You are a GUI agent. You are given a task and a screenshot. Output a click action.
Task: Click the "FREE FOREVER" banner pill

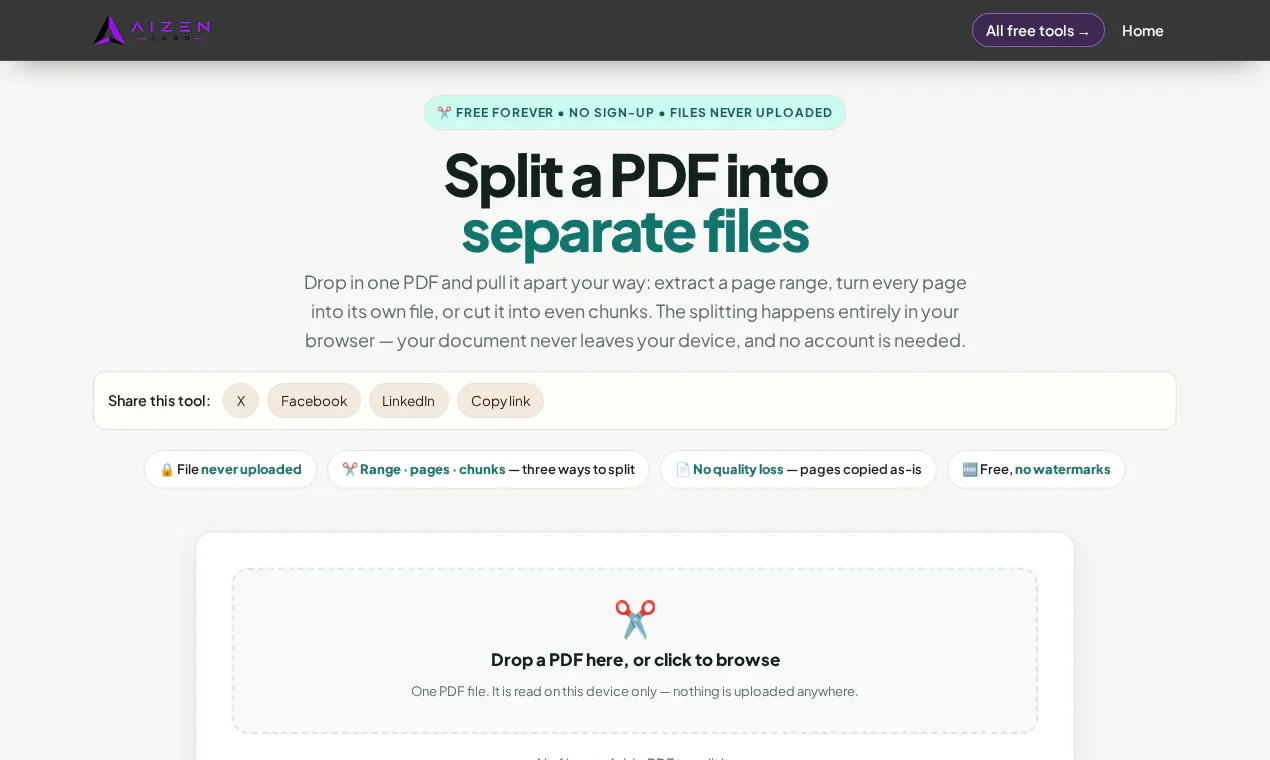pyautogui.click(x=635, y=113)
